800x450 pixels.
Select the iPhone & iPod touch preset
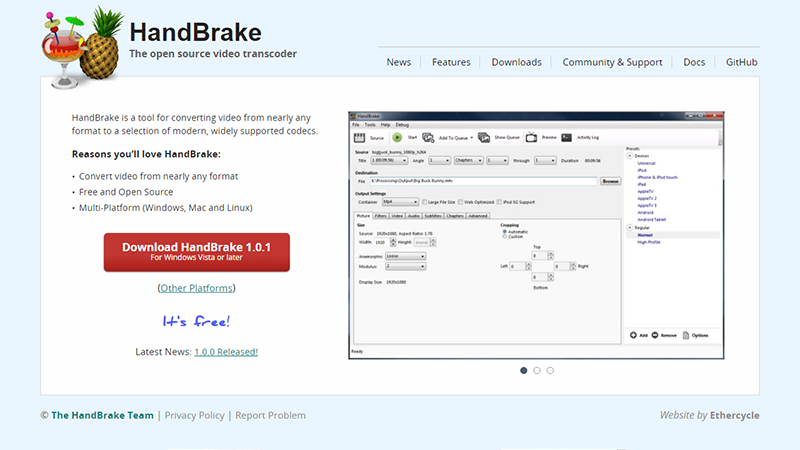pyautogui.click(x=658, y=178)
